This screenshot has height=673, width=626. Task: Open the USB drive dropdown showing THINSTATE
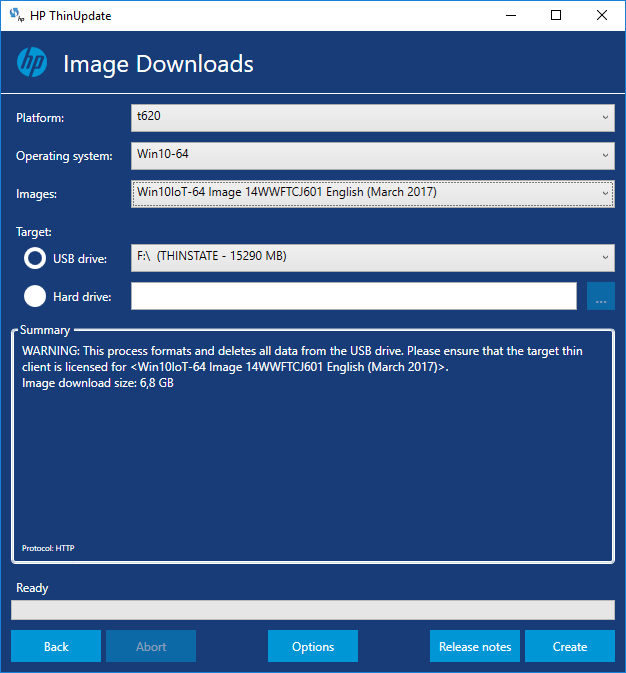click(x=373, y=258)
